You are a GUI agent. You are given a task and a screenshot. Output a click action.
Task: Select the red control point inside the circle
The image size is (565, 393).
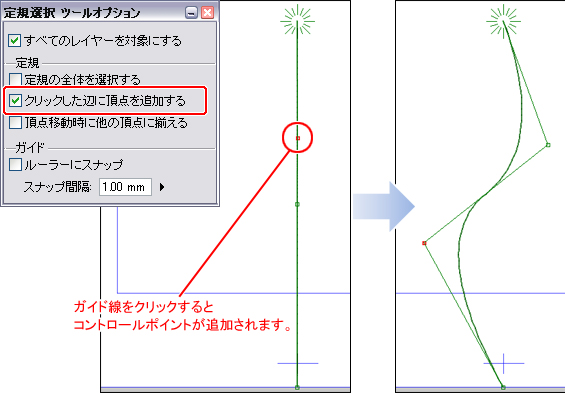(x=298, y=138)
